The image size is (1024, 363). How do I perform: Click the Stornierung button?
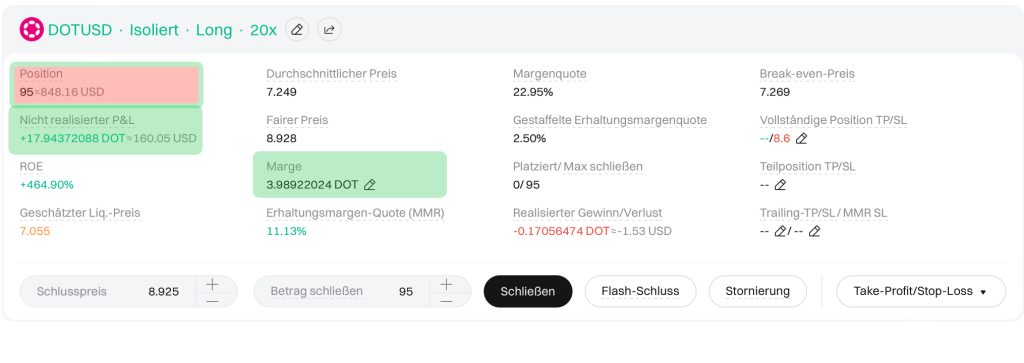(758, 291)
